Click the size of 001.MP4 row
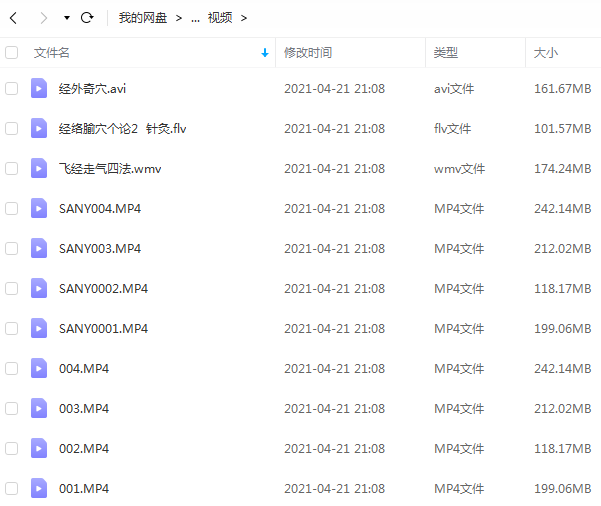Viewport: 601px width, 506px height. [563, 489]
